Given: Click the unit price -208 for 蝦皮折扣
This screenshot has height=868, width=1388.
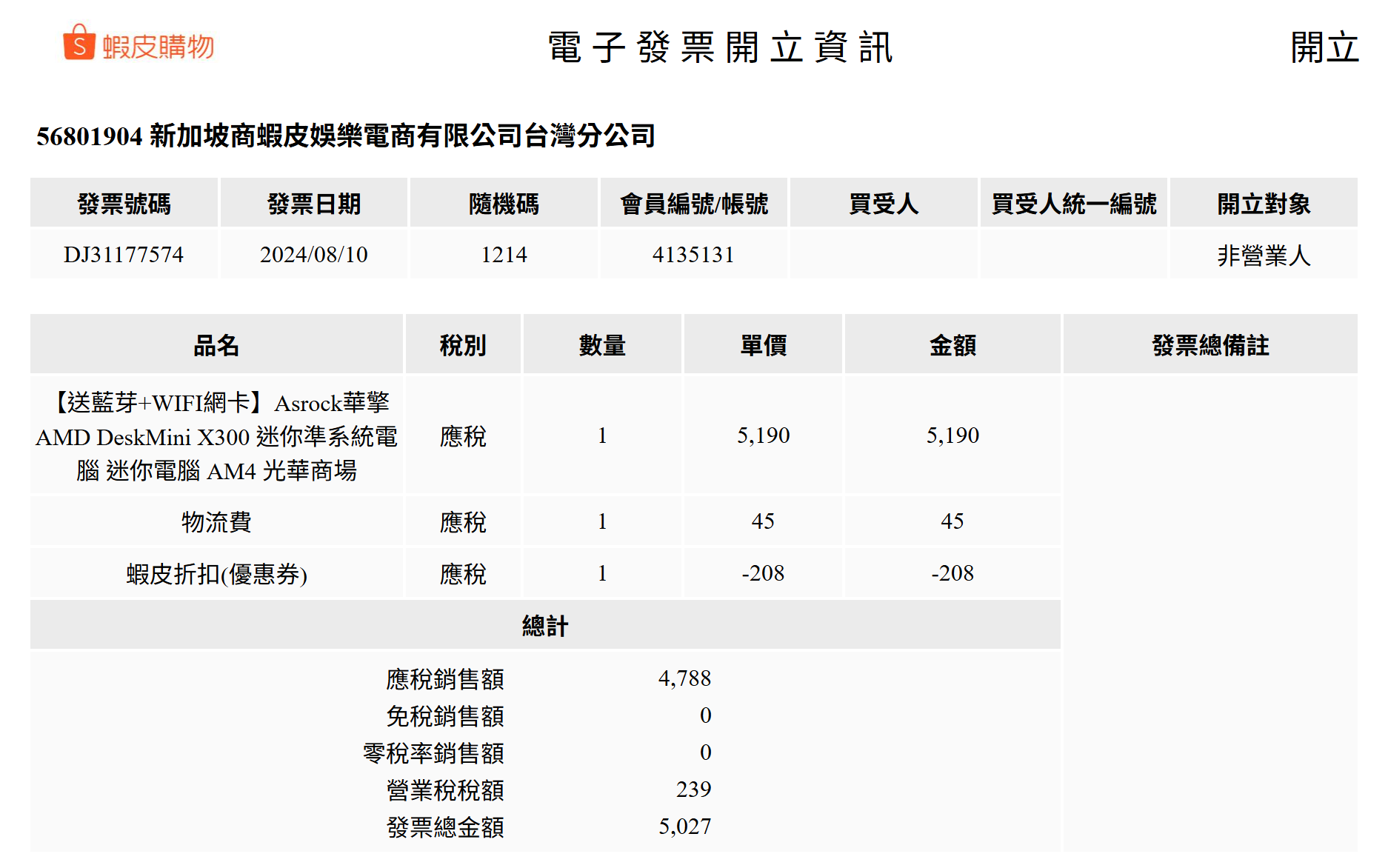Looking at the screenshot, I should click(763, 573).
